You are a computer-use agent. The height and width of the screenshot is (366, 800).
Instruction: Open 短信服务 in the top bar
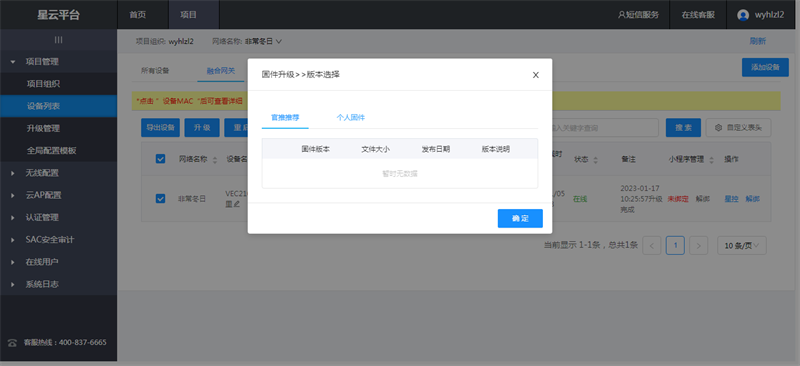[x=642, y=15]
